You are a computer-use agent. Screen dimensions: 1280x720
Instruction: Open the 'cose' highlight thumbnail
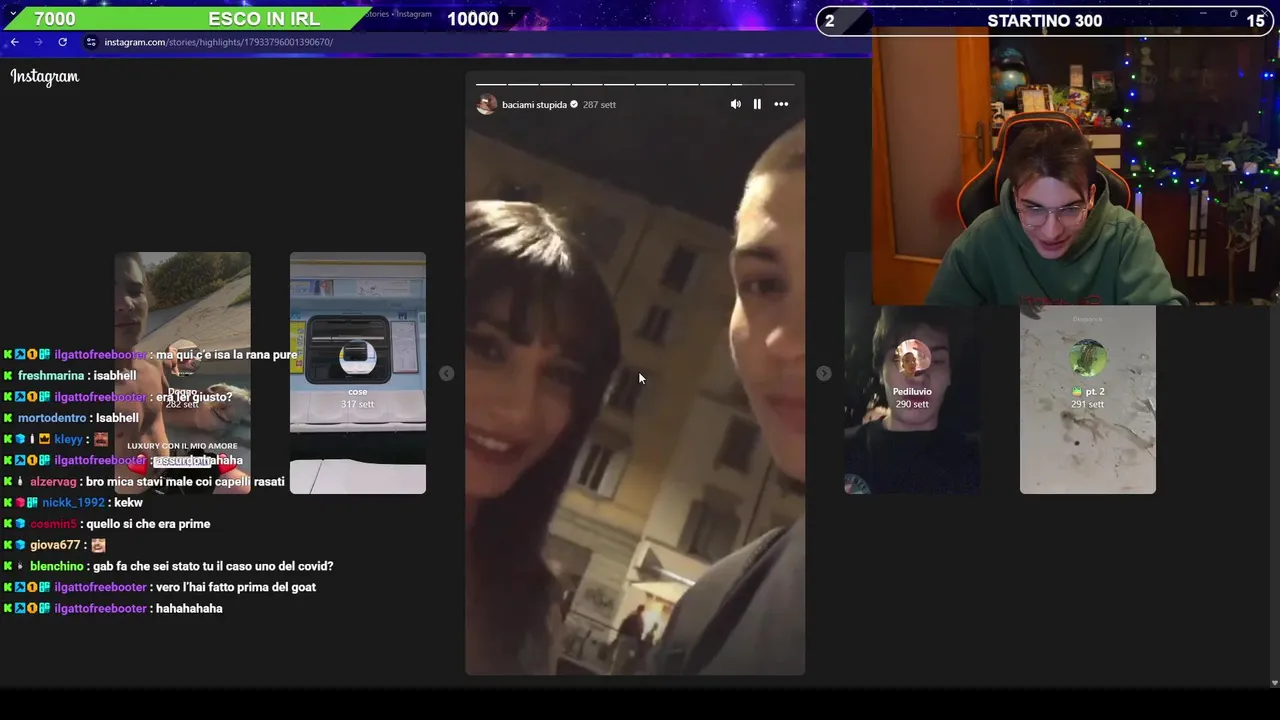[x=358, y=373]
